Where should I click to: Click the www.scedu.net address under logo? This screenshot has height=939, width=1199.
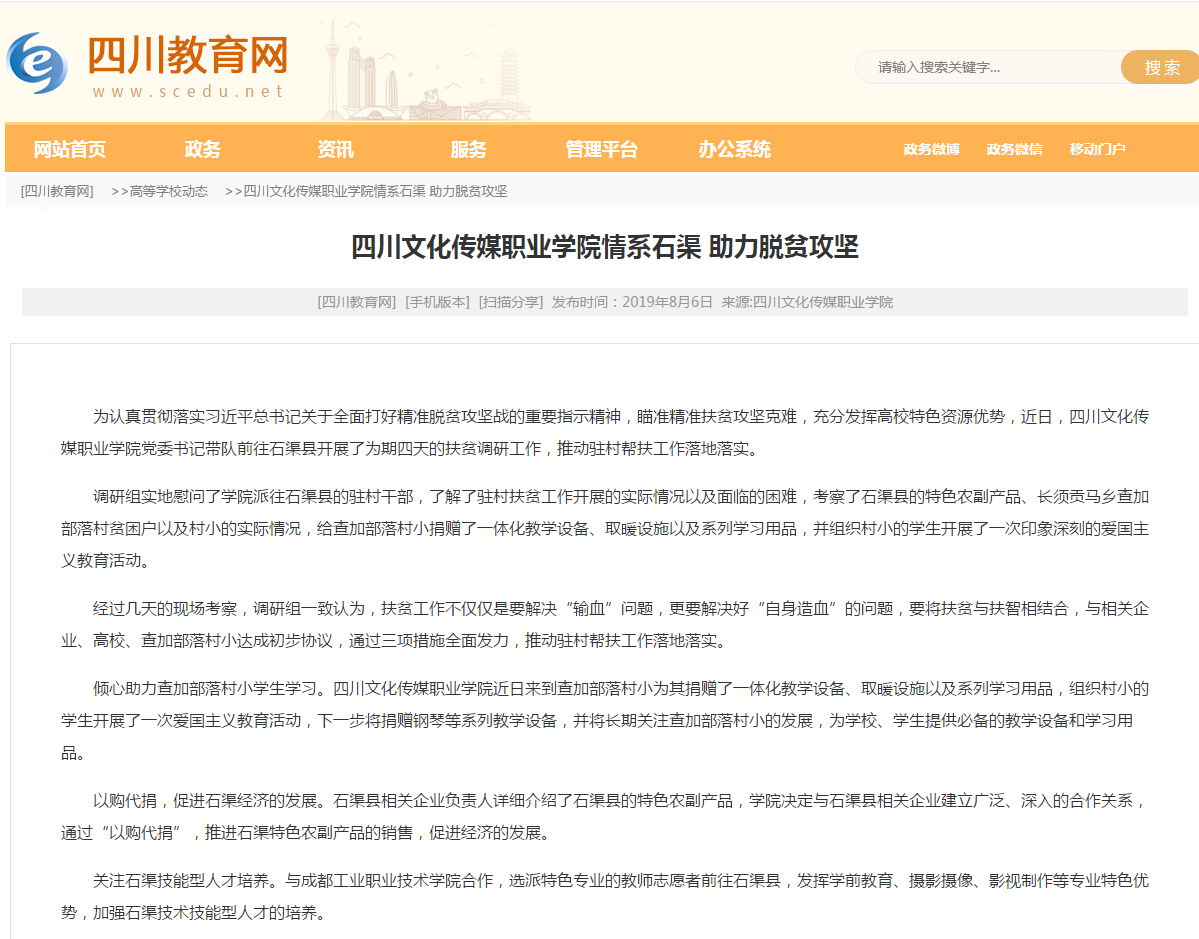click(188, 91)
